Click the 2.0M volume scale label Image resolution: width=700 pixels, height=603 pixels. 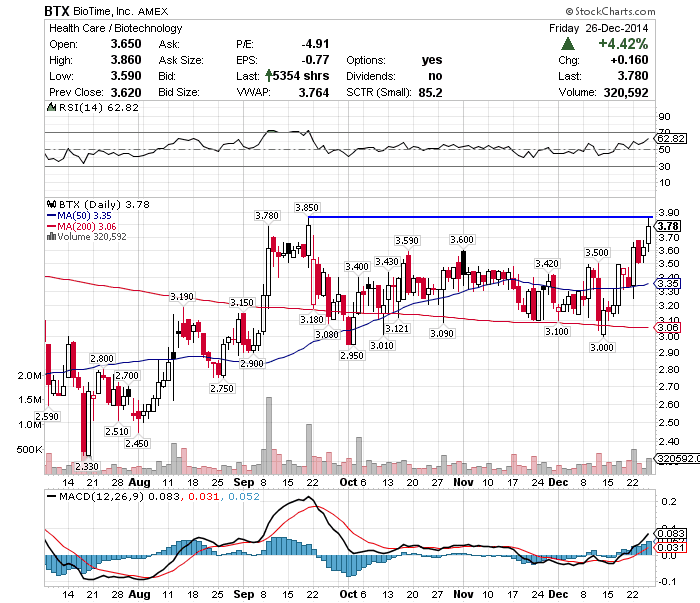click(x=29, y=375)
